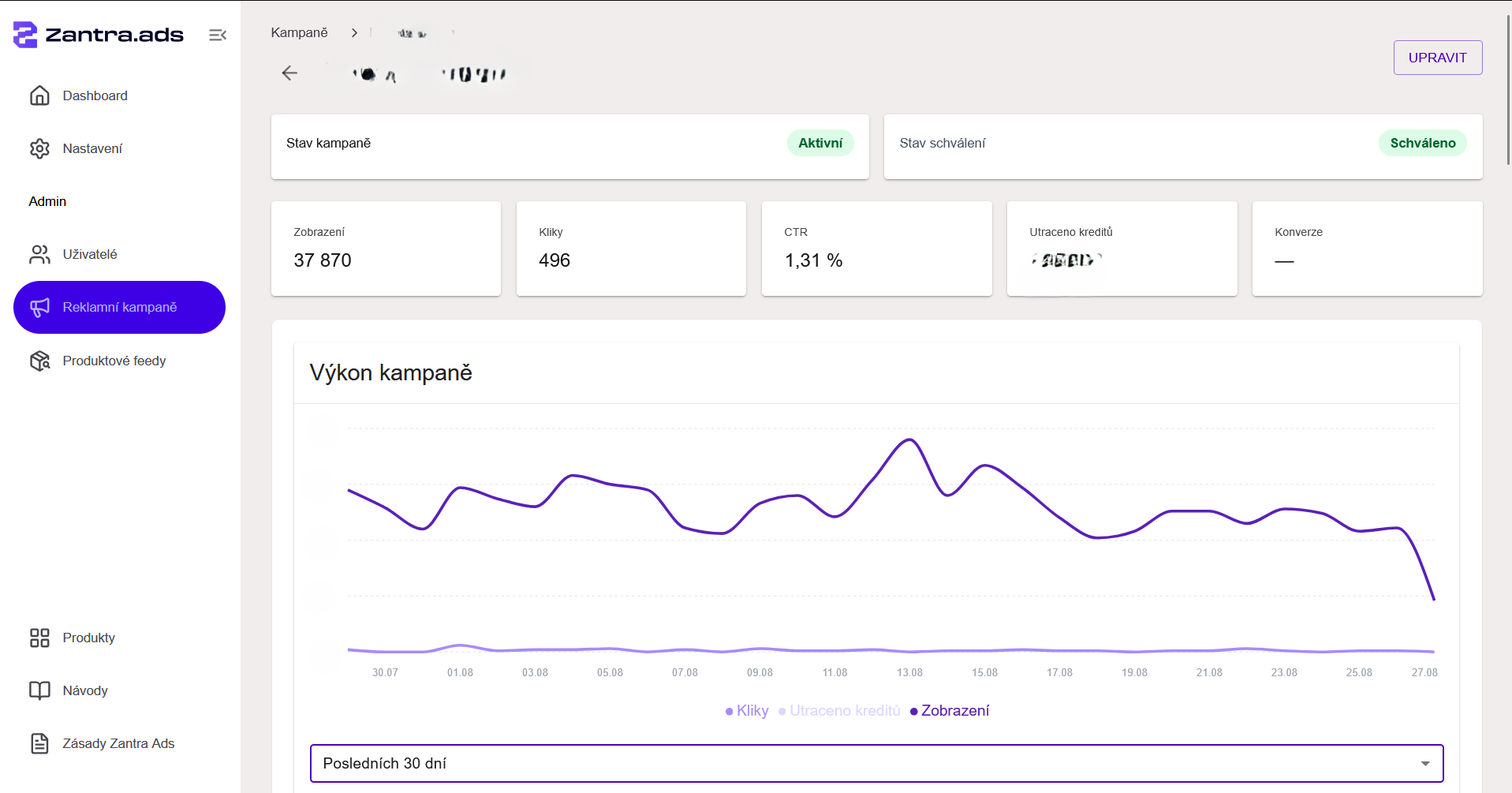Screen dimensions: 1512x793
Task: Click the Uživatelé people icon
Action: coord(39,254)
